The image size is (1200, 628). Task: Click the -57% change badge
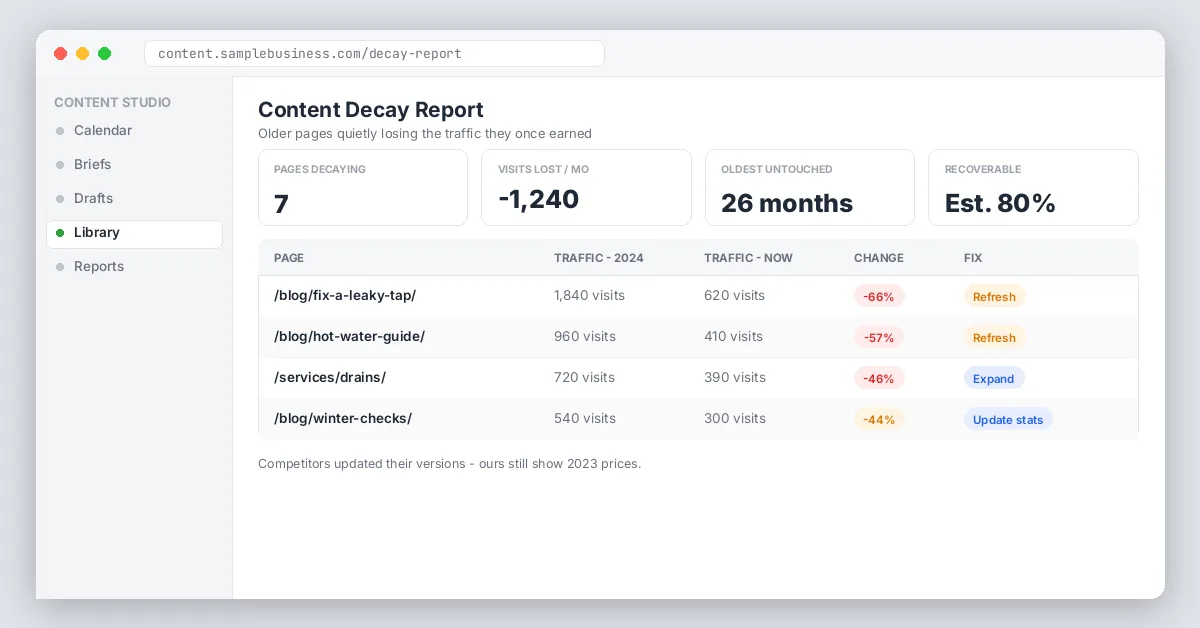[879, 337]
